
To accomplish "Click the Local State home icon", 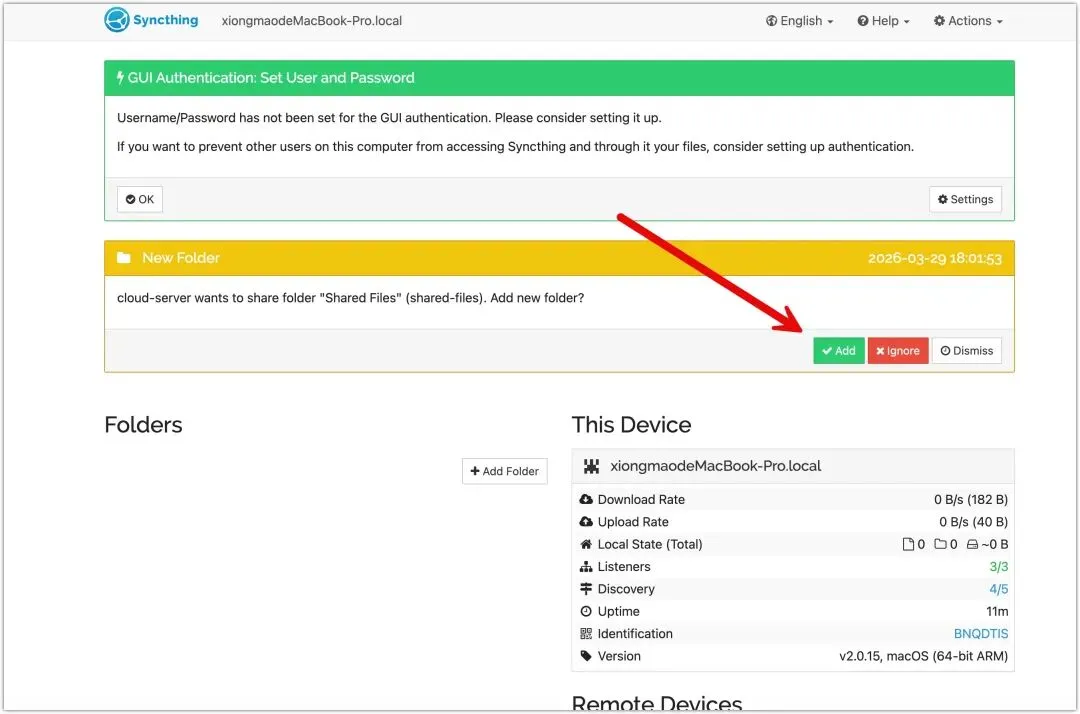I will point(586,544).
